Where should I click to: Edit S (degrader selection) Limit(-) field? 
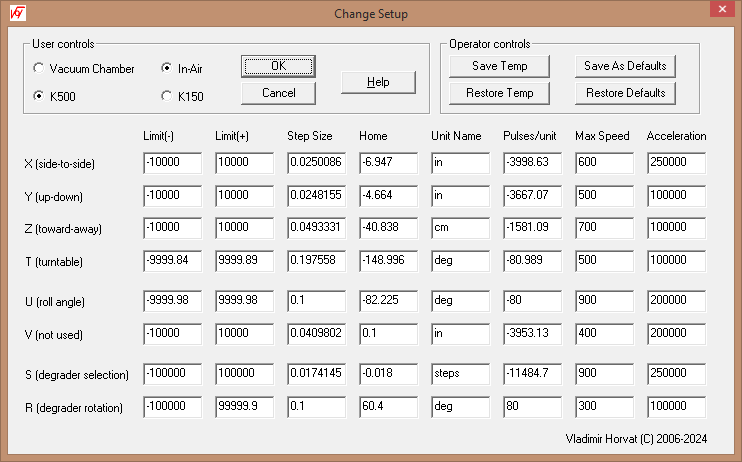173,374
